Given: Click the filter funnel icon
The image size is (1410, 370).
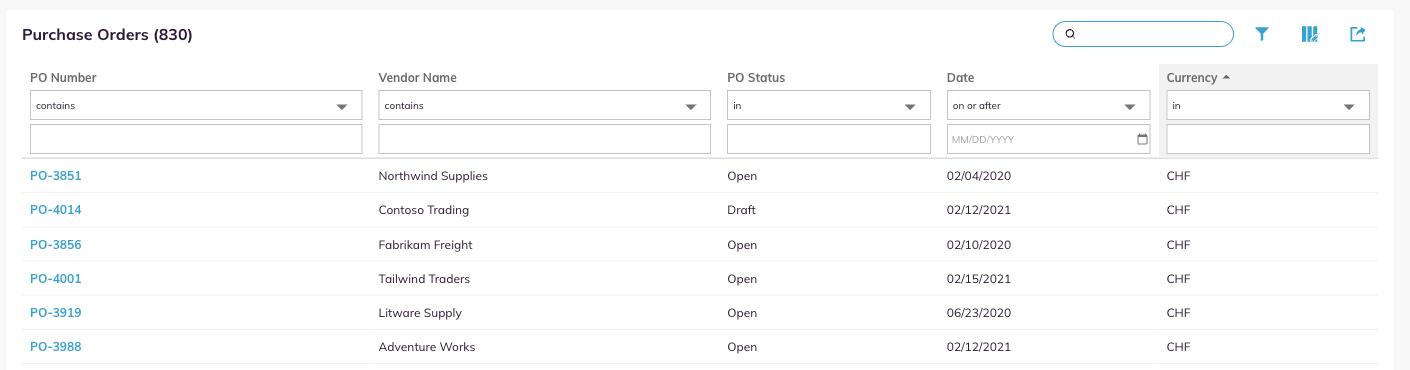Looking at the screenshot, I should [1262, 34].
